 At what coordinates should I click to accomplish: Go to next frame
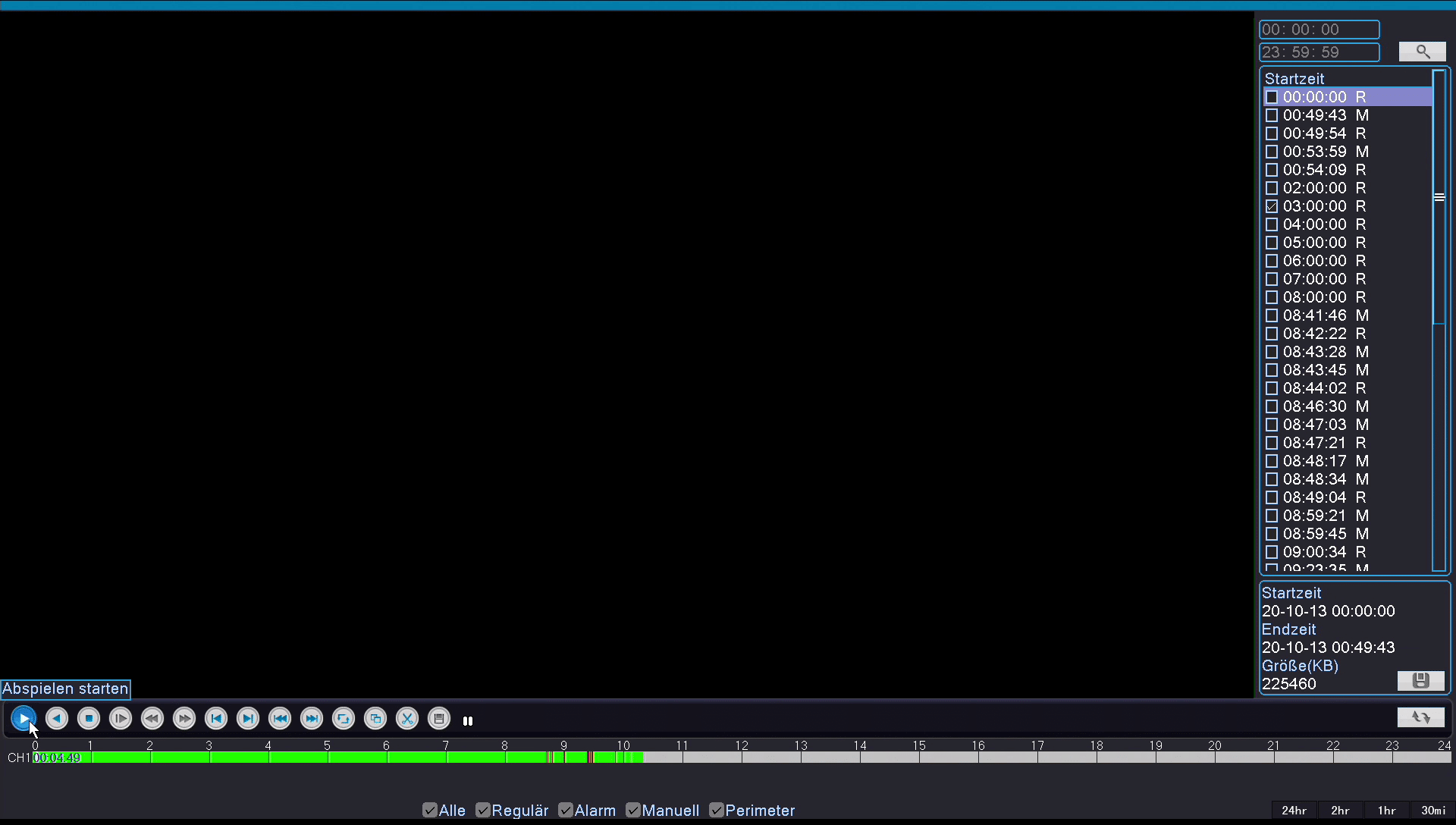[248, 718]
